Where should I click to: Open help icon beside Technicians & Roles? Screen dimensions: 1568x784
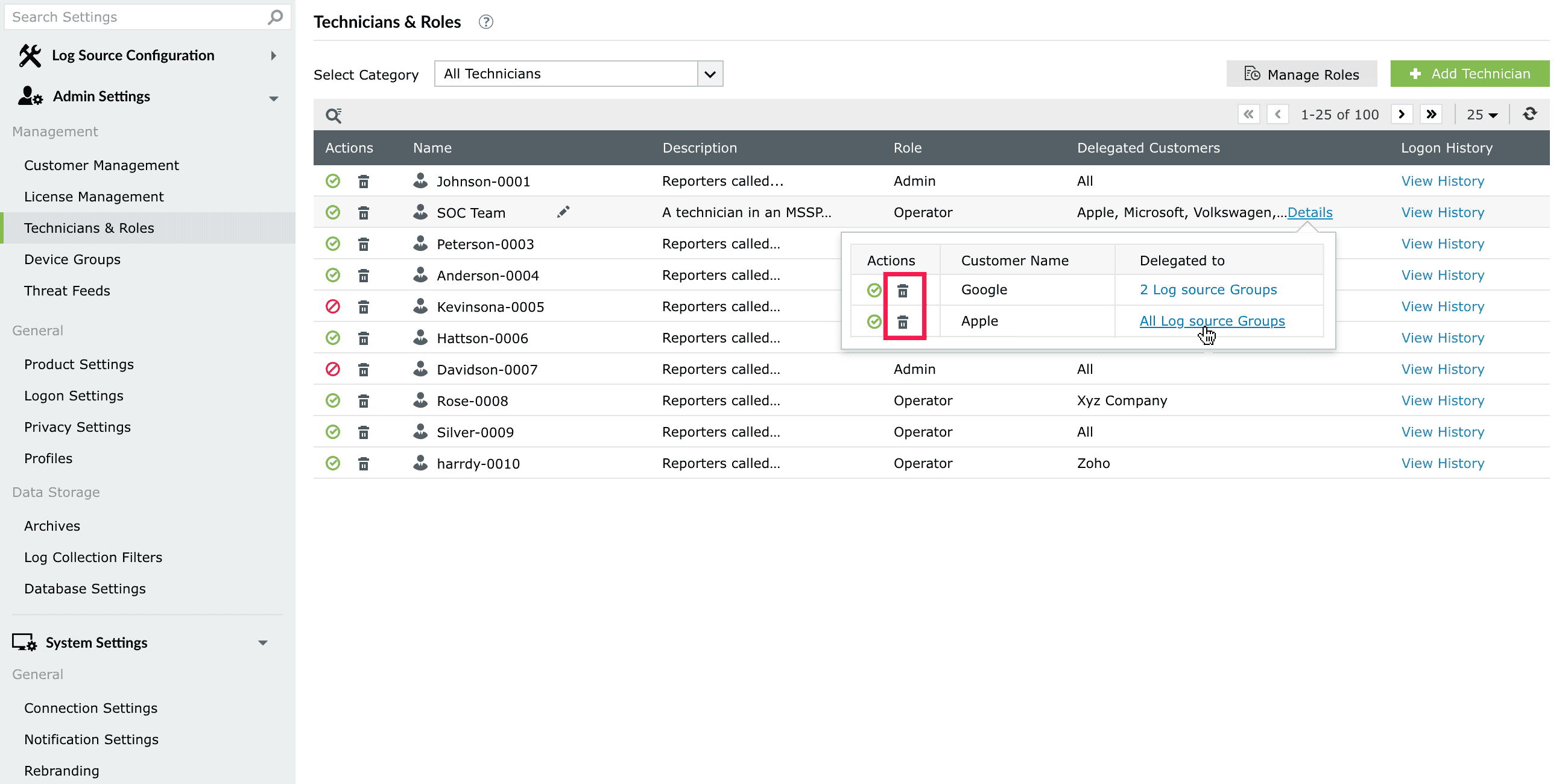485,22
